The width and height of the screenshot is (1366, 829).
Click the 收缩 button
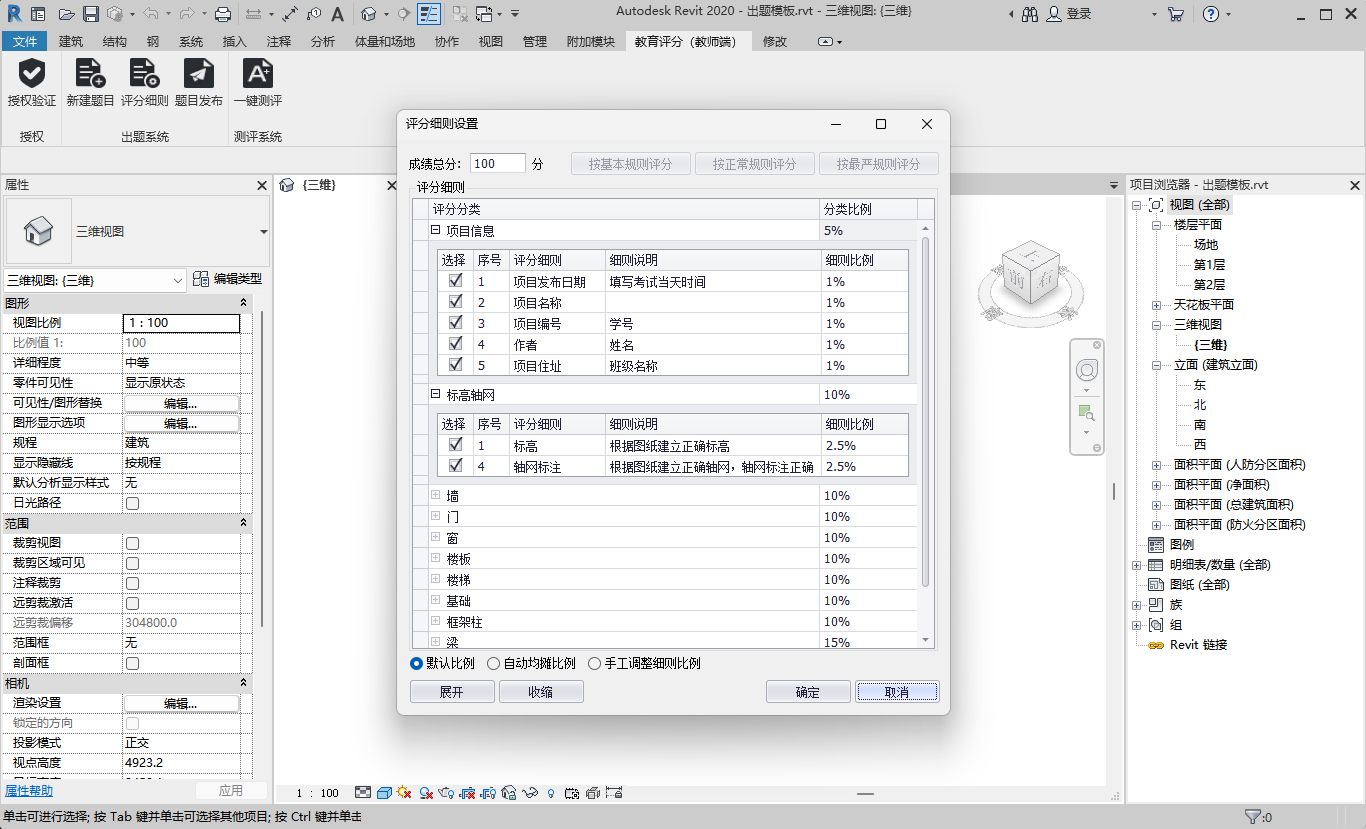pyautogui.click(x=541, y=692)
